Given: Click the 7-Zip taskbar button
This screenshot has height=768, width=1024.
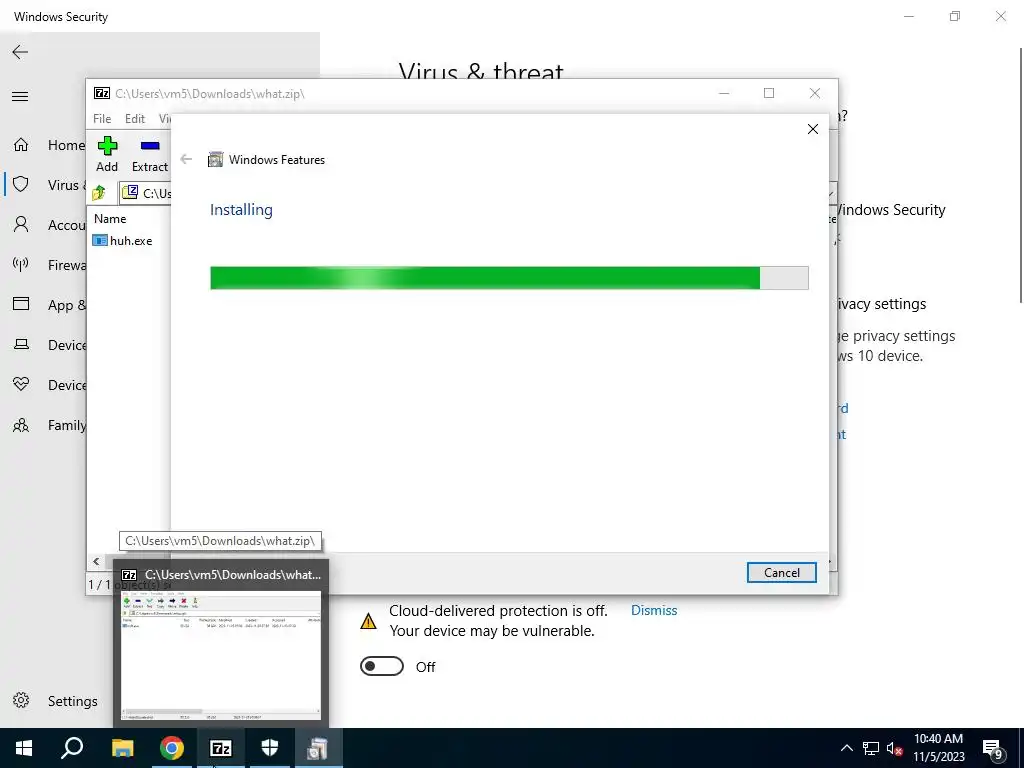Looking at the screenshot, I should pos(221,748).
